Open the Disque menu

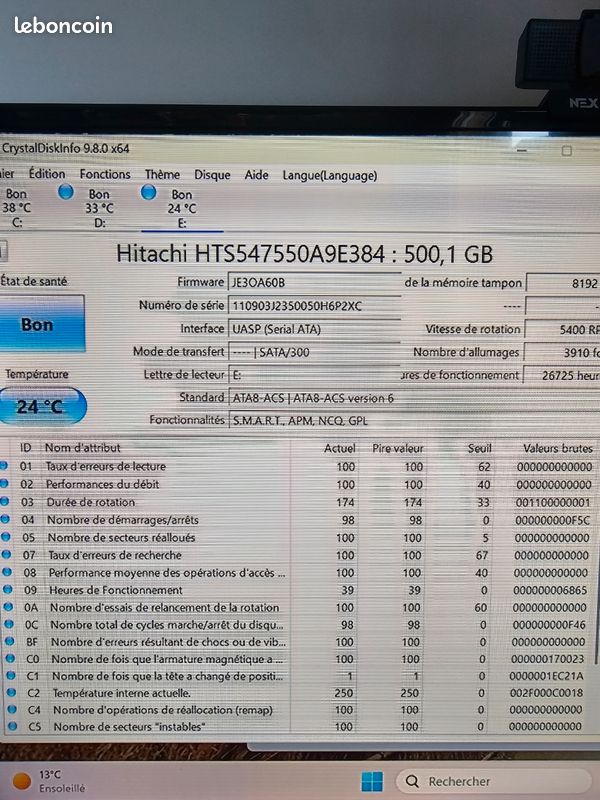[212, 175]
